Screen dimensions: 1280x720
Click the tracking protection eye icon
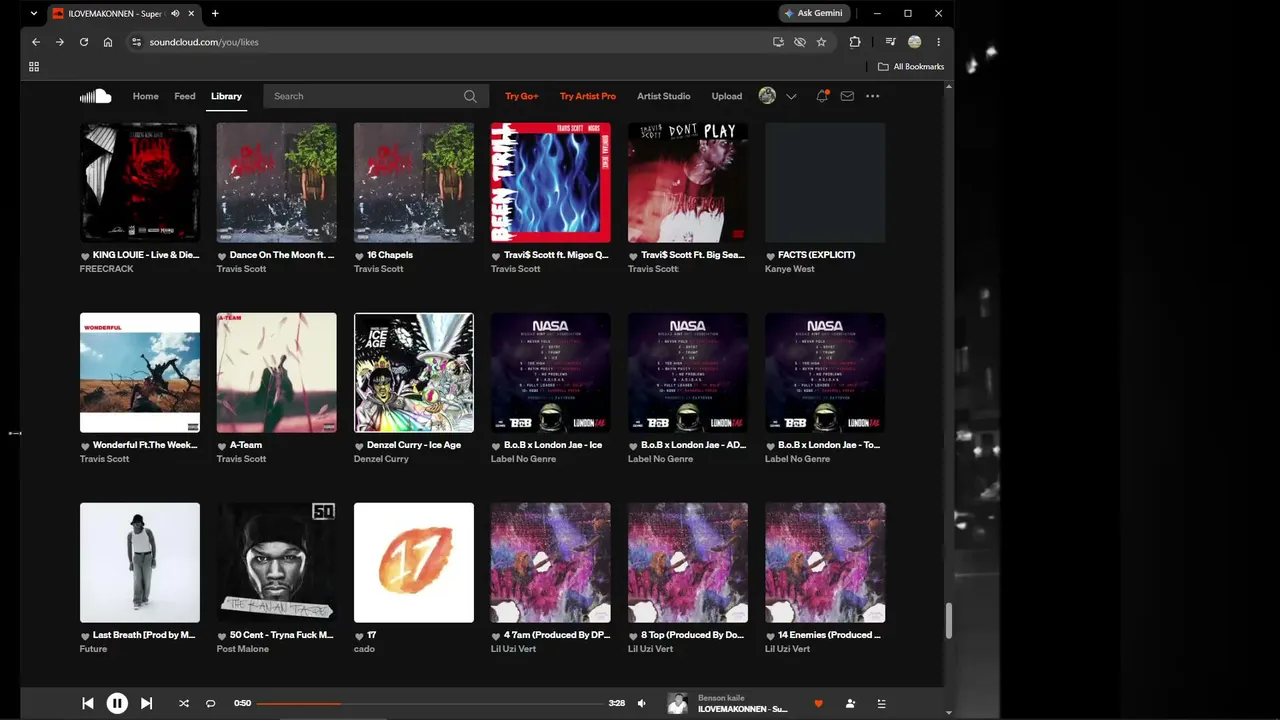[800, 42]
